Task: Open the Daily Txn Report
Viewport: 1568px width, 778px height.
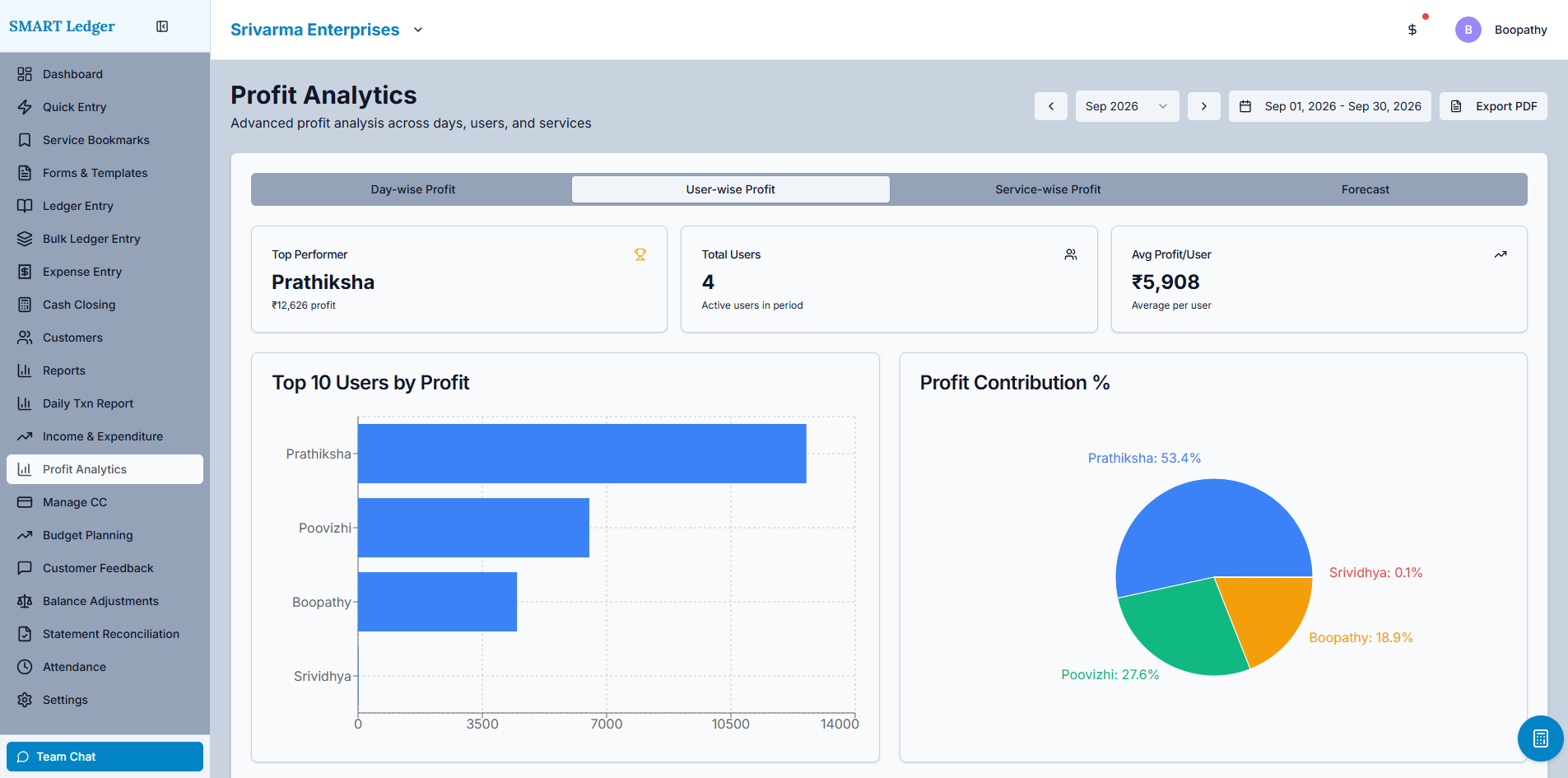Action: 105,403
